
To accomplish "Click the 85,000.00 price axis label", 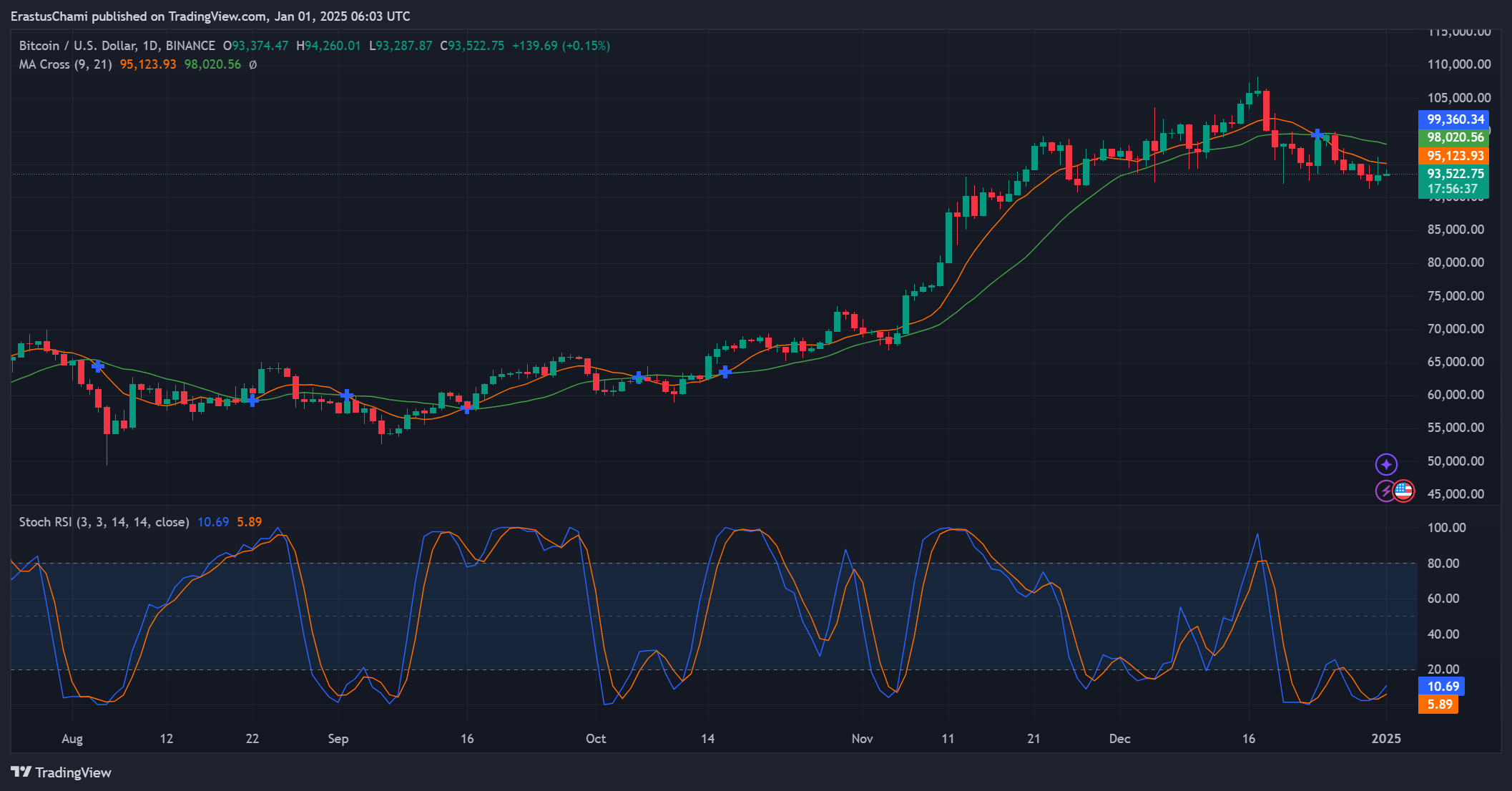I will click(1455, 230).
